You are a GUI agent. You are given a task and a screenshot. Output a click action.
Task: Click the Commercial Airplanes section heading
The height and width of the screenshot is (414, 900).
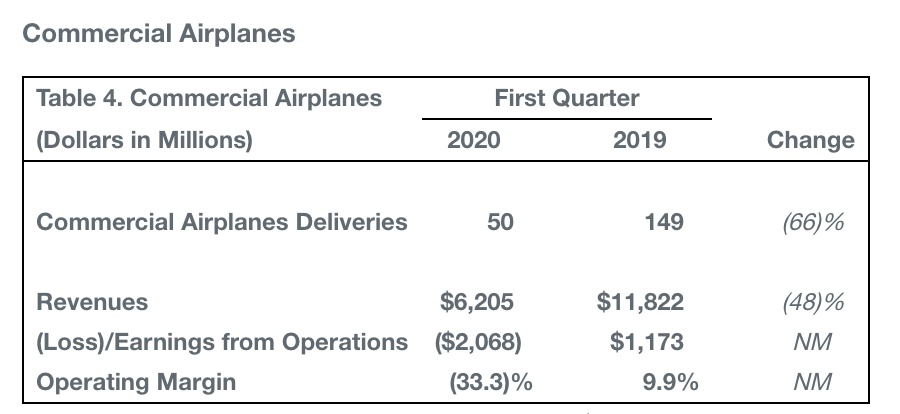point(159,33)
